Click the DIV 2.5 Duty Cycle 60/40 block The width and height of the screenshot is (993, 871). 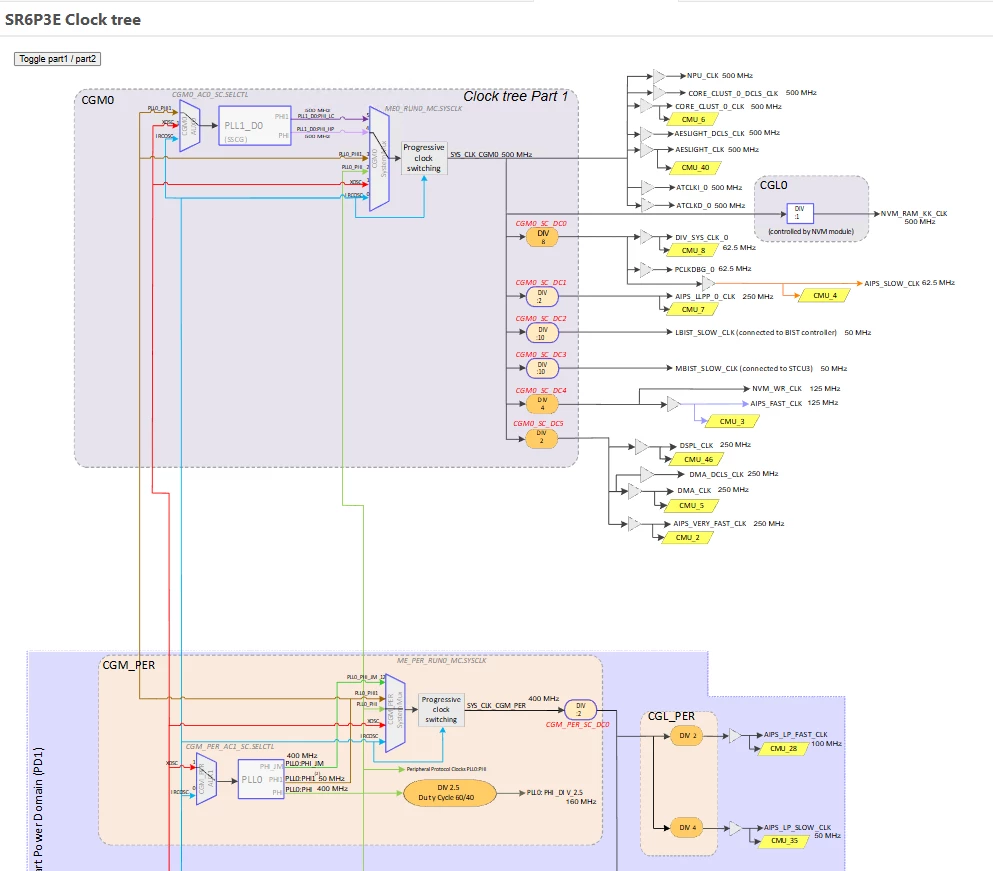tap(450, 792)
